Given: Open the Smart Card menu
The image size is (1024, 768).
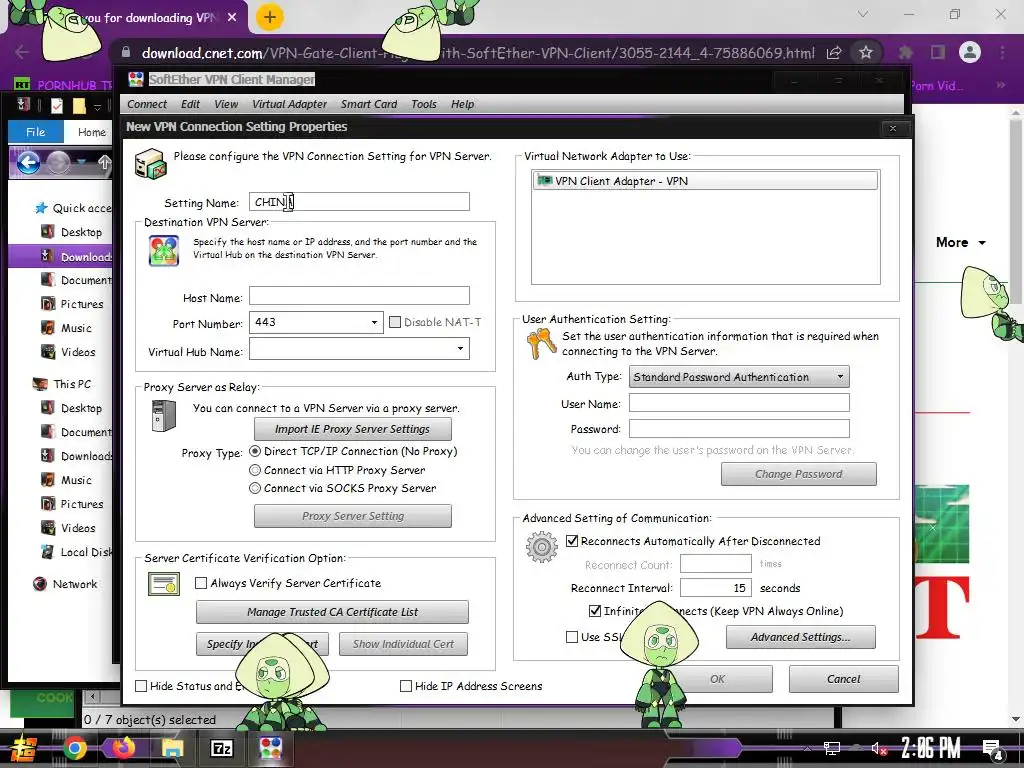Looking at the screenshot, I should pos(368,104).
